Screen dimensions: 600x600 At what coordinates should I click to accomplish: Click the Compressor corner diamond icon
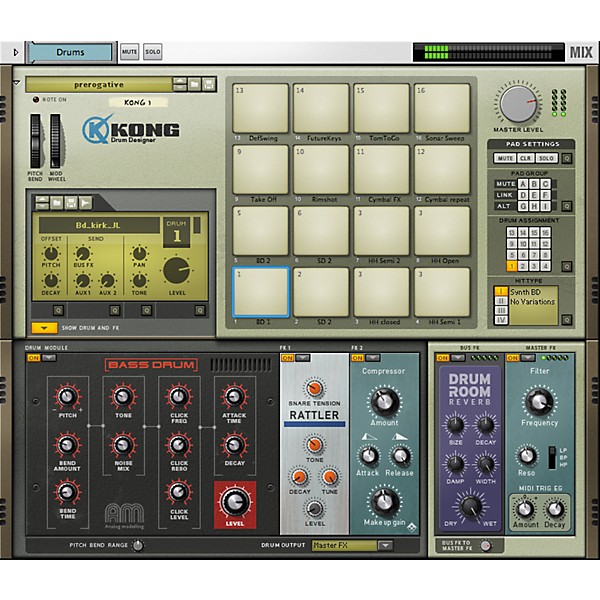click(x=411, y=527)
